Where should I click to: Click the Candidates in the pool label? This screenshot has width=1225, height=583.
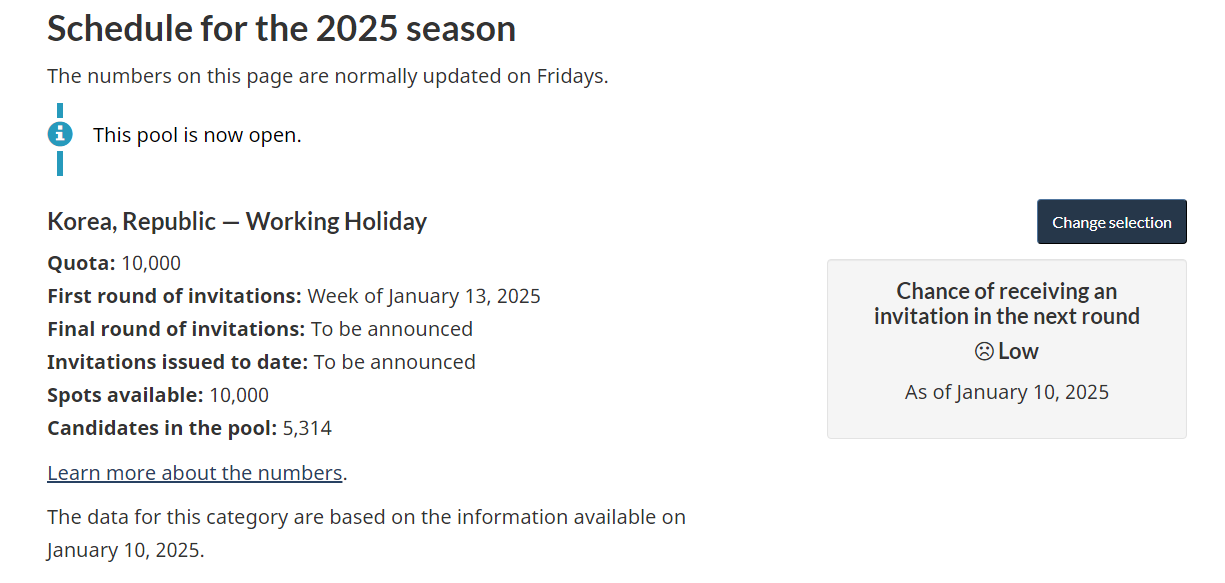click(161, 428)
